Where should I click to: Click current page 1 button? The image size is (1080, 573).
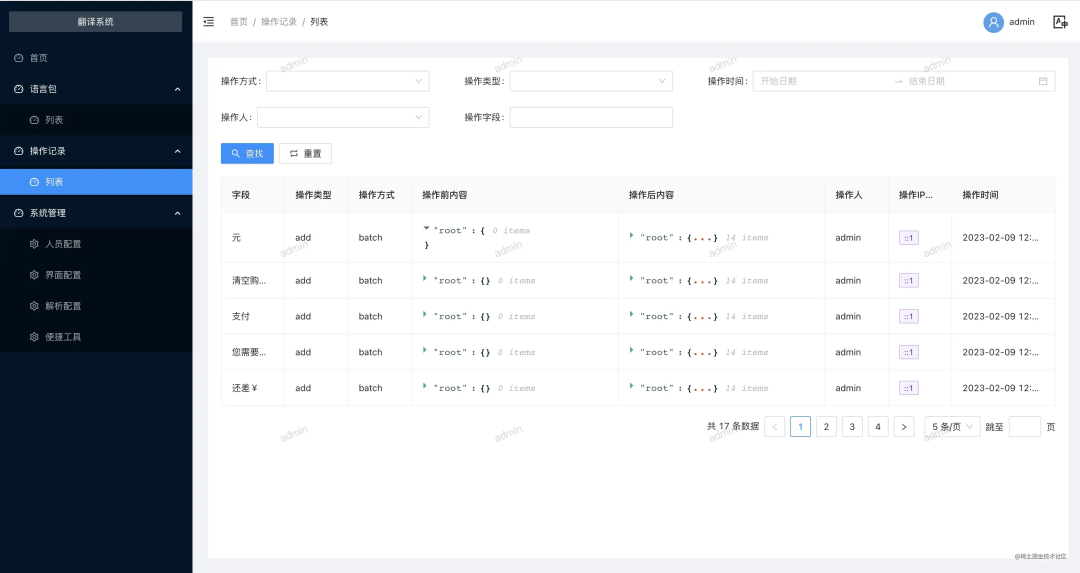click(x=800, y=427)
